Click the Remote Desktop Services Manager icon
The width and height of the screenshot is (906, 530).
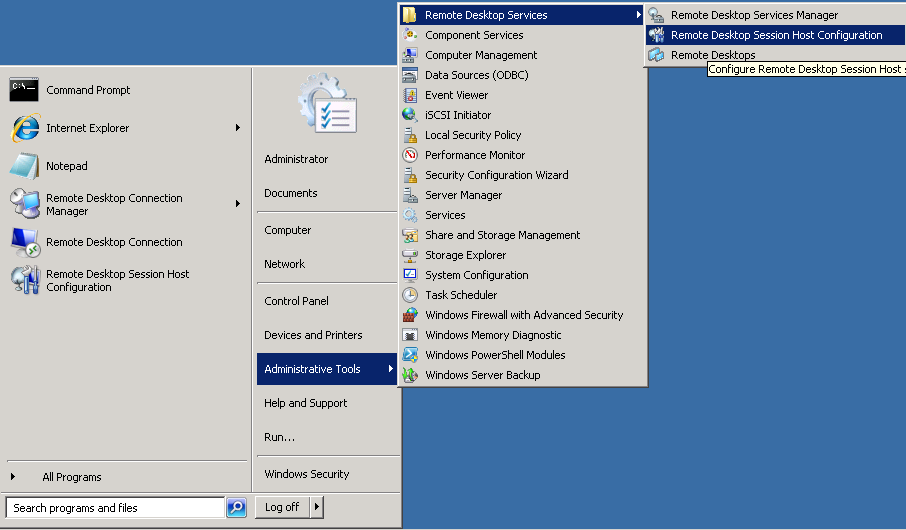656,15
